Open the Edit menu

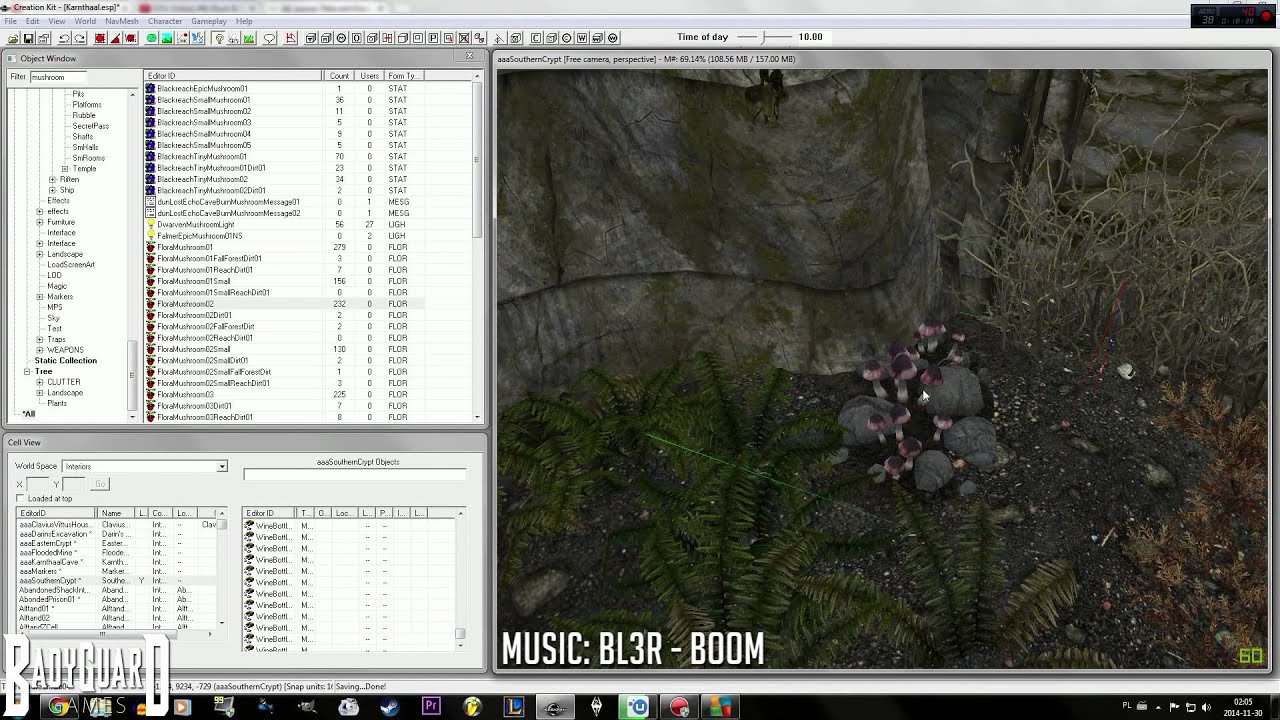33,21
